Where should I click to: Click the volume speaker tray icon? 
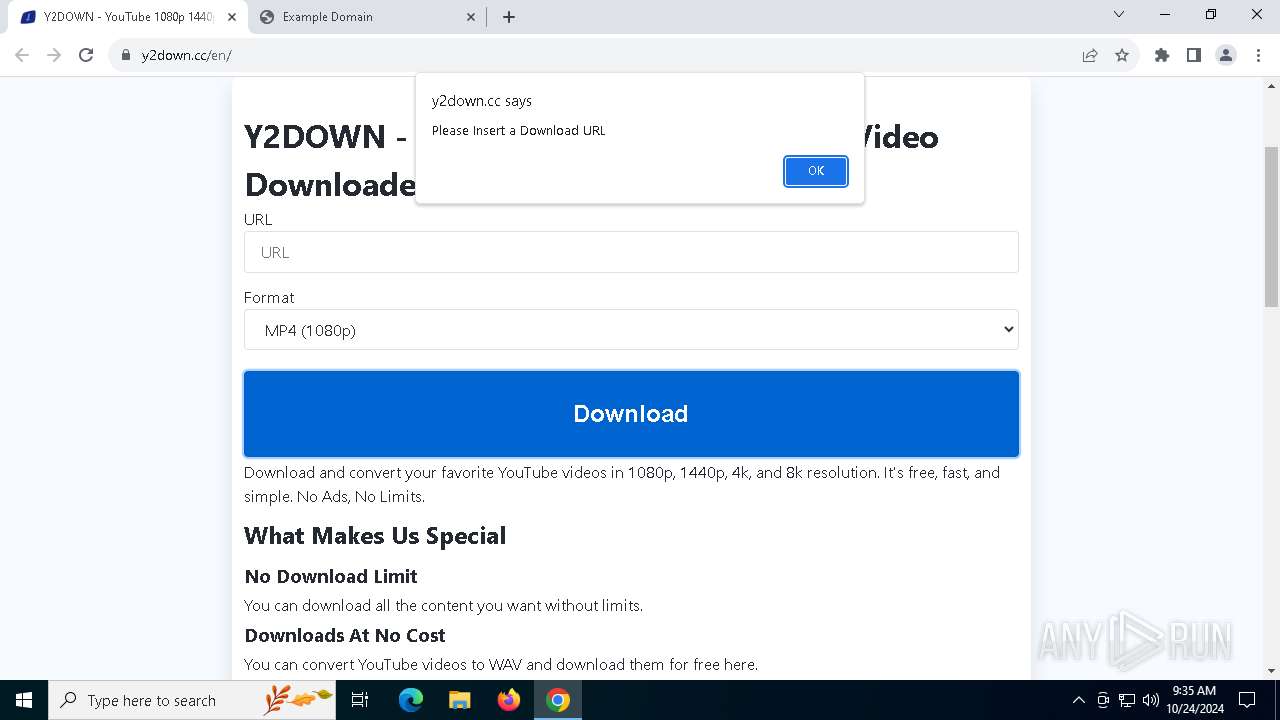1151,700
